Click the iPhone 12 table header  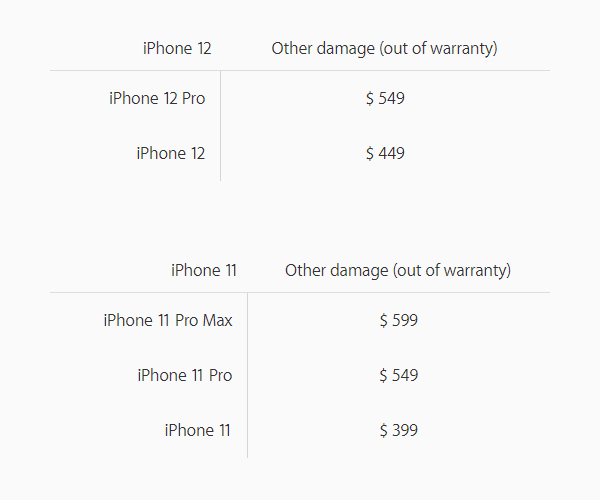pos(177,49)
